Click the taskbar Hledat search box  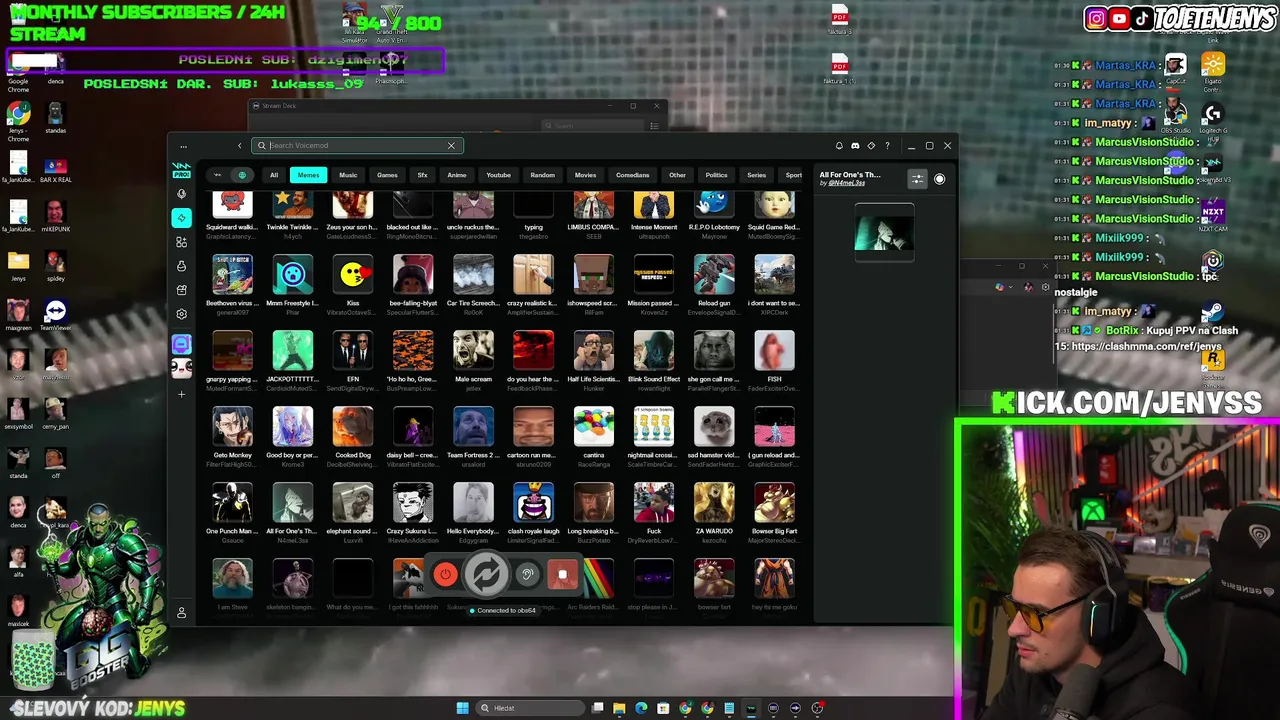click(530, 708)
